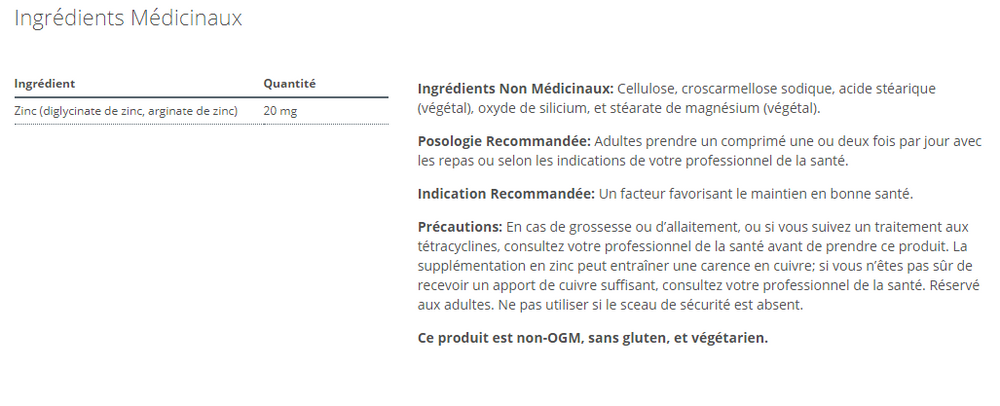Select the Zinc diglycinate ingredient row text
1000x406 pixels.
tap(126, 111)
